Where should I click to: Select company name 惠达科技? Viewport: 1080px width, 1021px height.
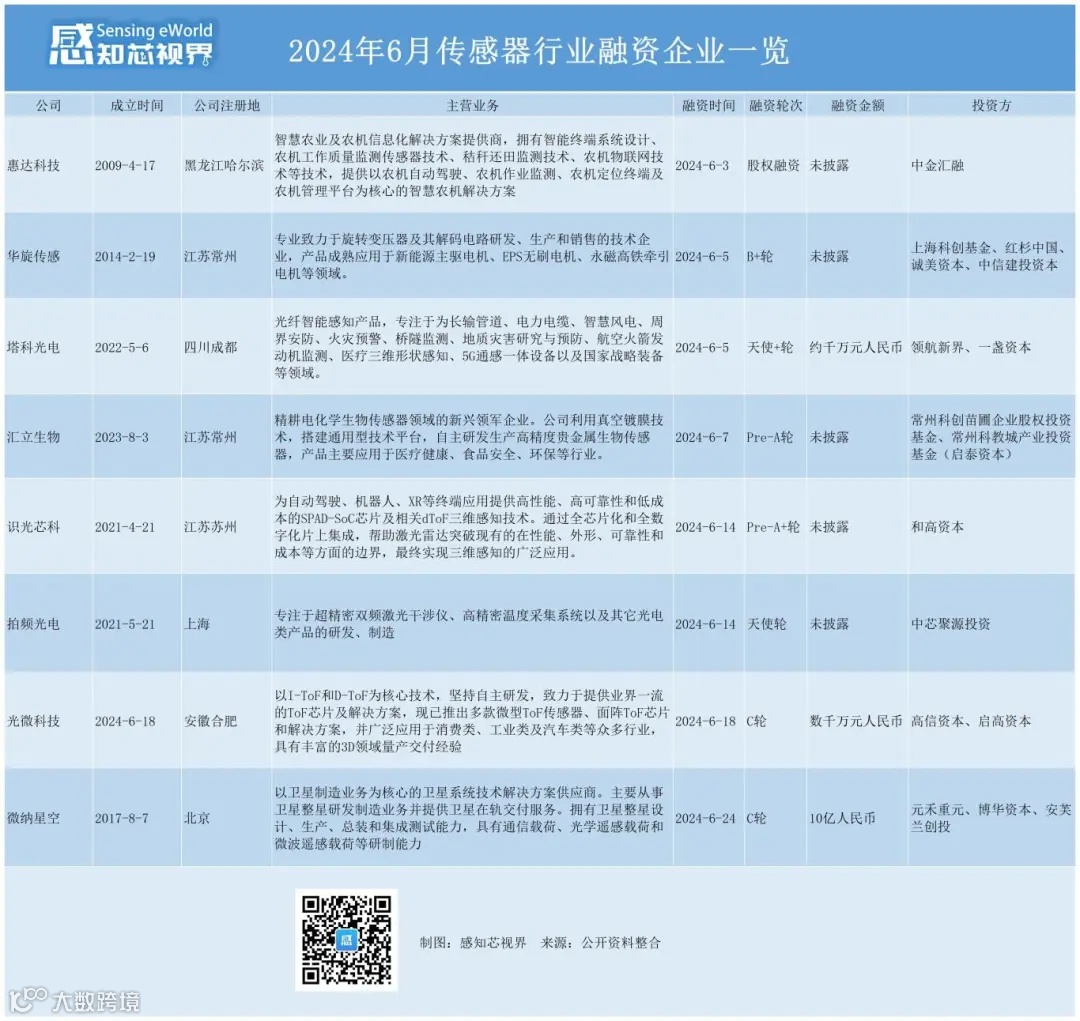pos(34,165)
